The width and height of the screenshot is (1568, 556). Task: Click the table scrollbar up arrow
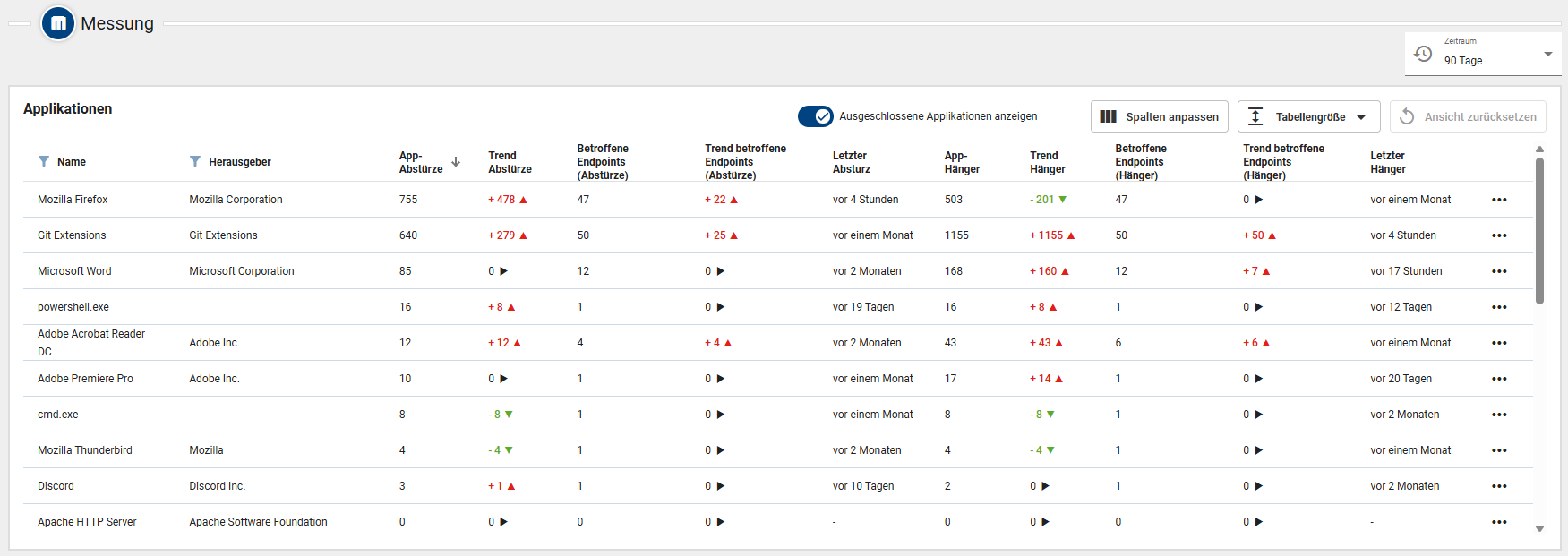click(1539, 150)
